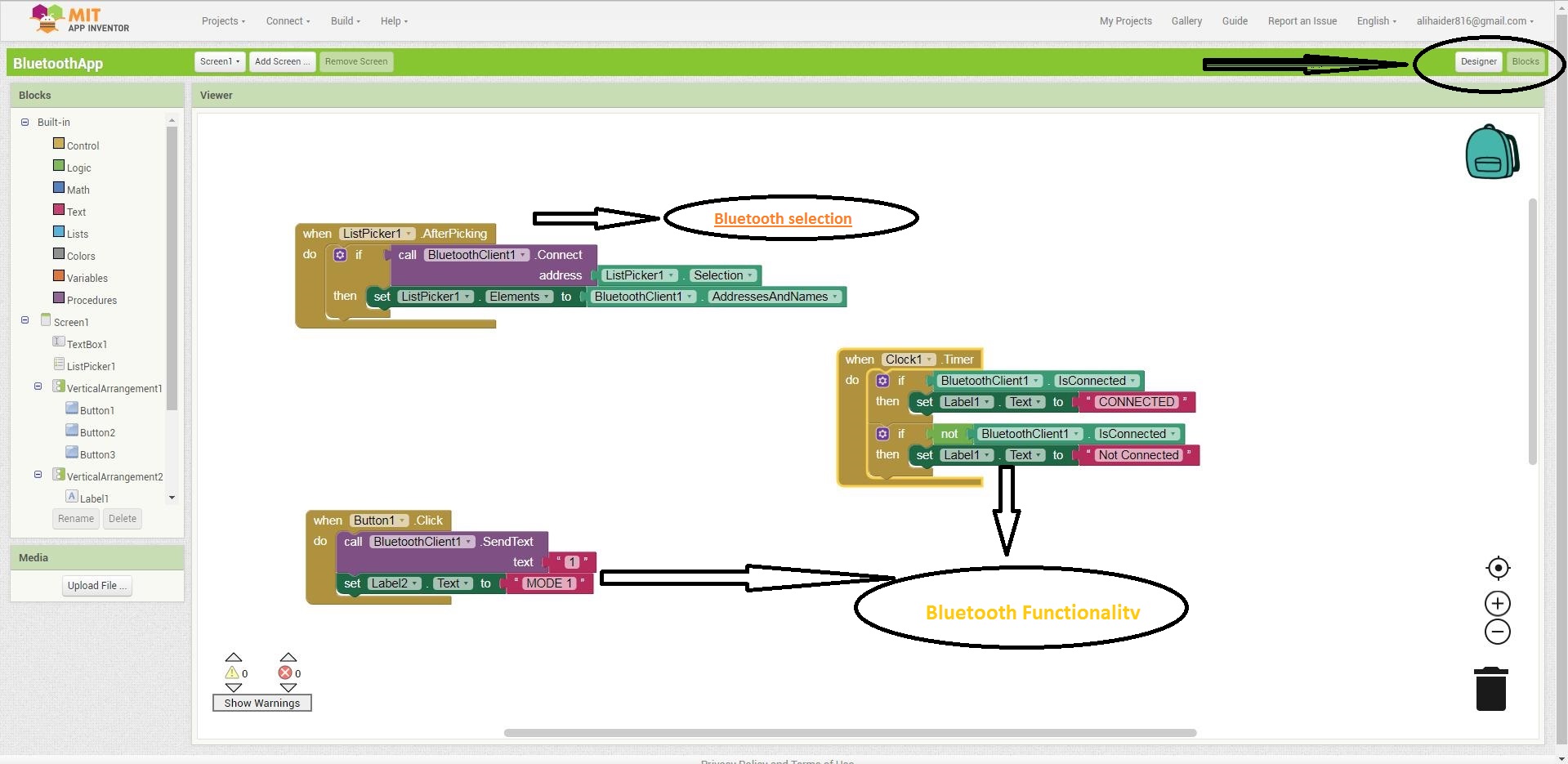Zoom out with the minus icon
This screenshot has width=1568, height=764.
(1498, 632)
